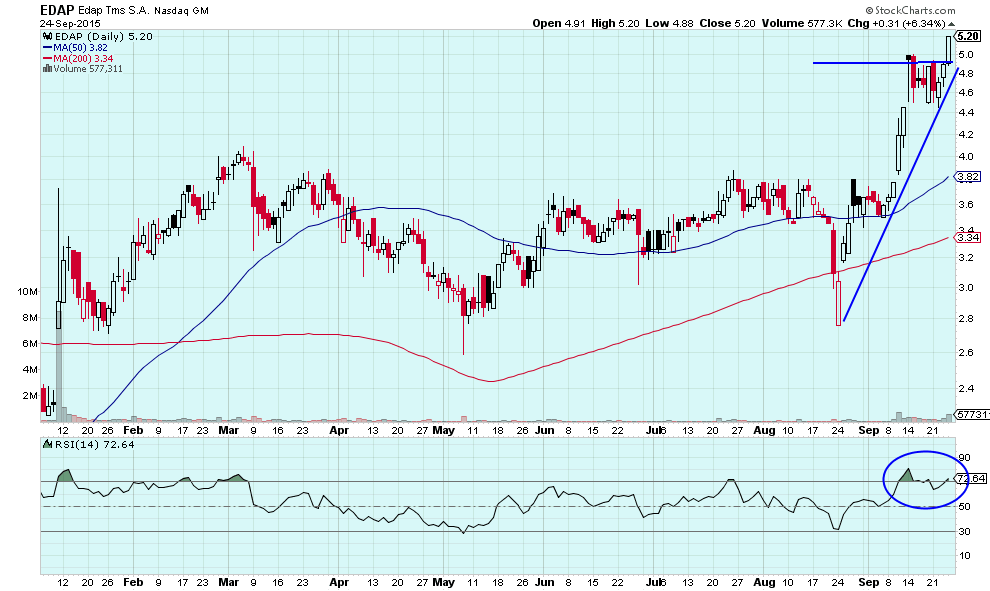Screen dimensions: 990x591
Task: Click the red MA(200) legend line swatch
Action: click(47, 58)
